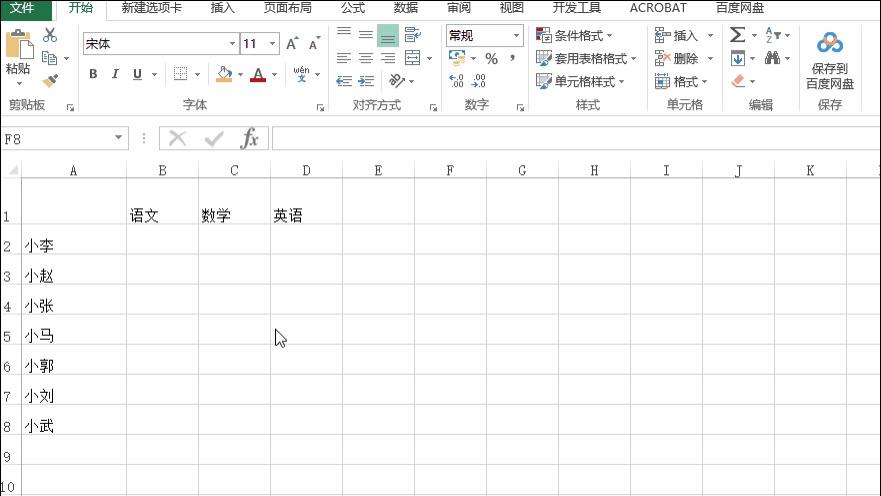
Task: Save to Baidu Netdisk (保存到百度网盘)
Action: coord(830,60)
